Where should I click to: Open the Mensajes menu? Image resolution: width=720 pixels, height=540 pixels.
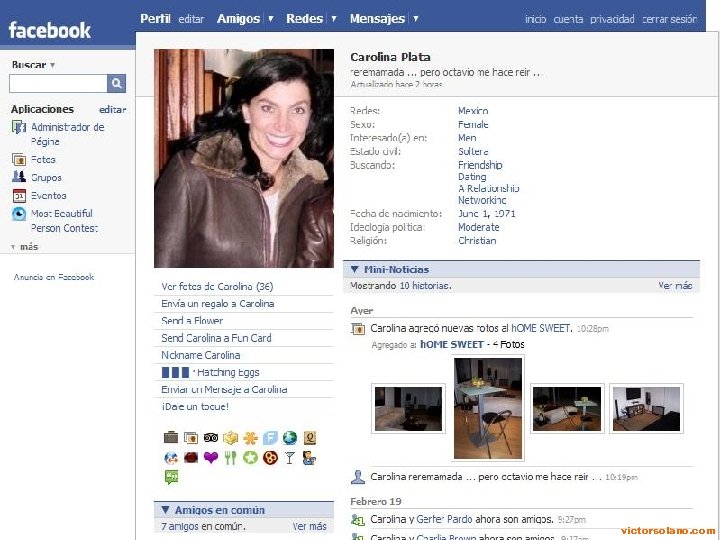pos(377,18)
